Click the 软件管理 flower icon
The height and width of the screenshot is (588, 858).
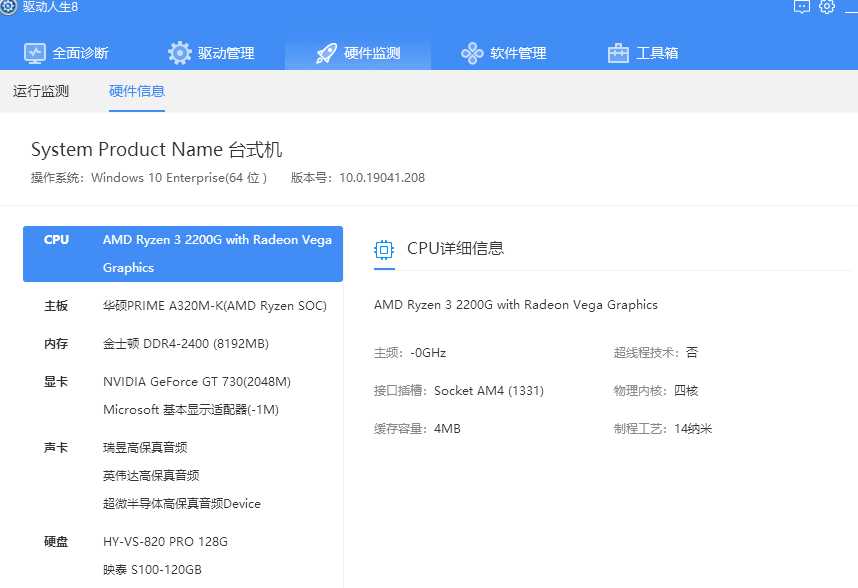472,53
